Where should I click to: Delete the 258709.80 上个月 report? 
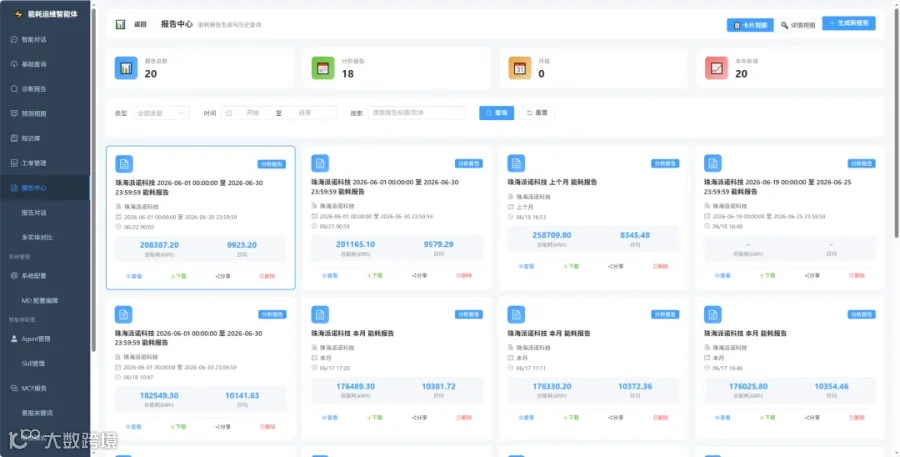[661, 266]
